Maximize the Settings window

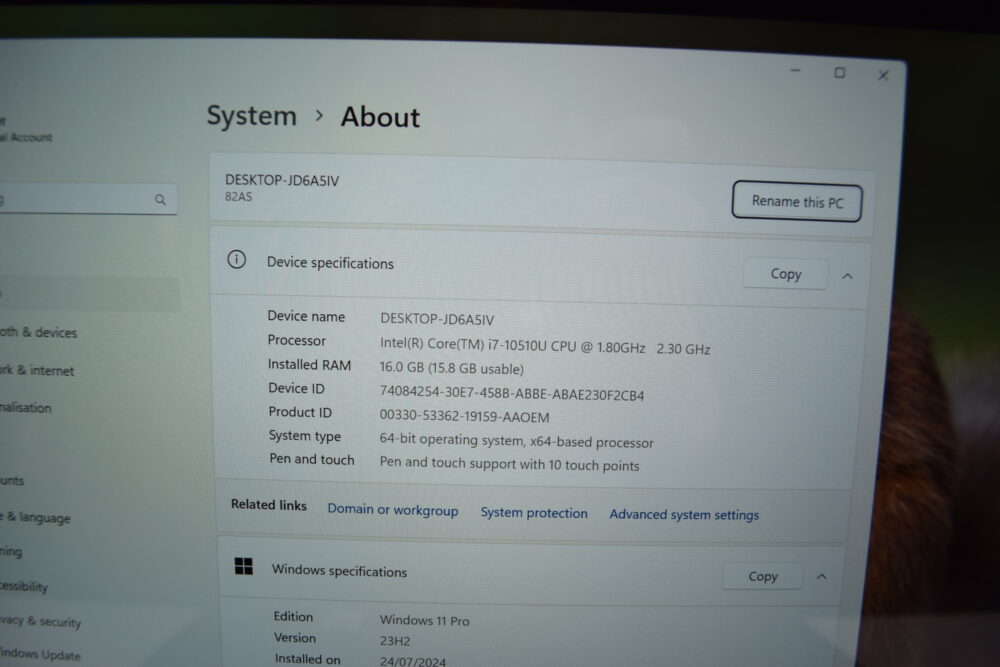(839, 73)
